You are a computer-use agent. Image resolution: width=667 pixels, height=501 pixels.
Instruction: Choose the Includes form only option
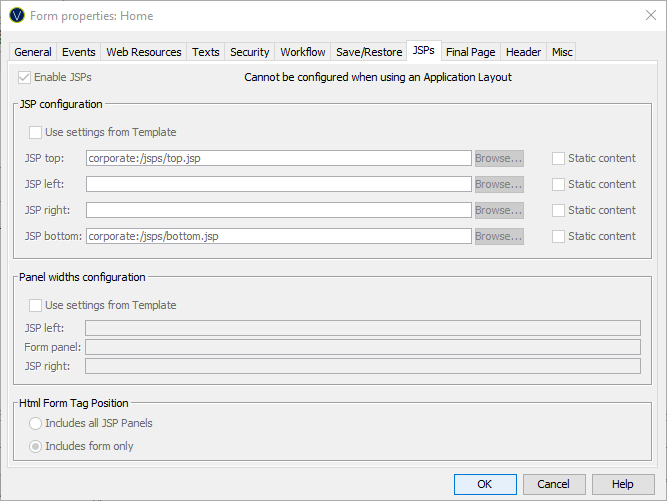36,446
